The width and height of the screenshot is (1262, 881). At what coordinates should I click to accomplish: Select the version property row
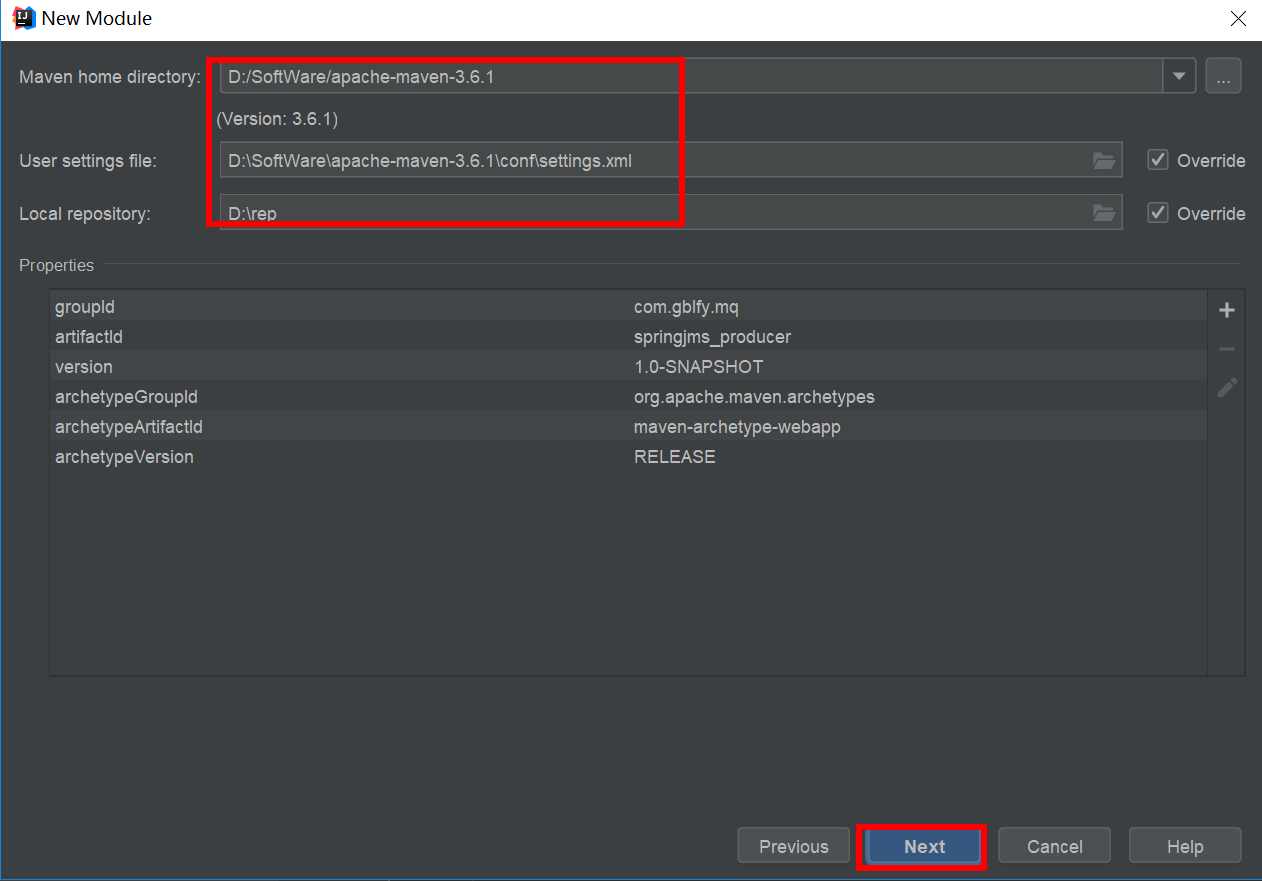point(628,367)
